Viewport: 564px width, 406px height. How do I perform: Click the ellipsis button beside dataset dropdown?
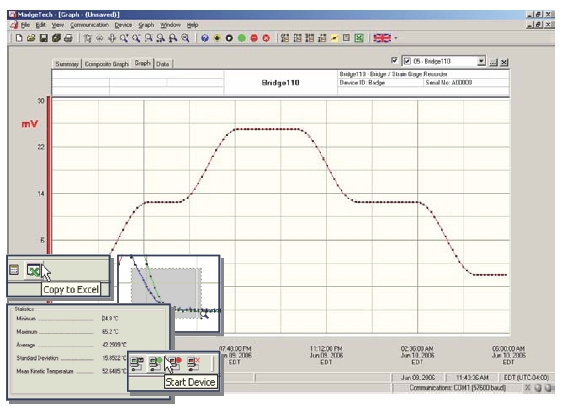pos(494,62)
